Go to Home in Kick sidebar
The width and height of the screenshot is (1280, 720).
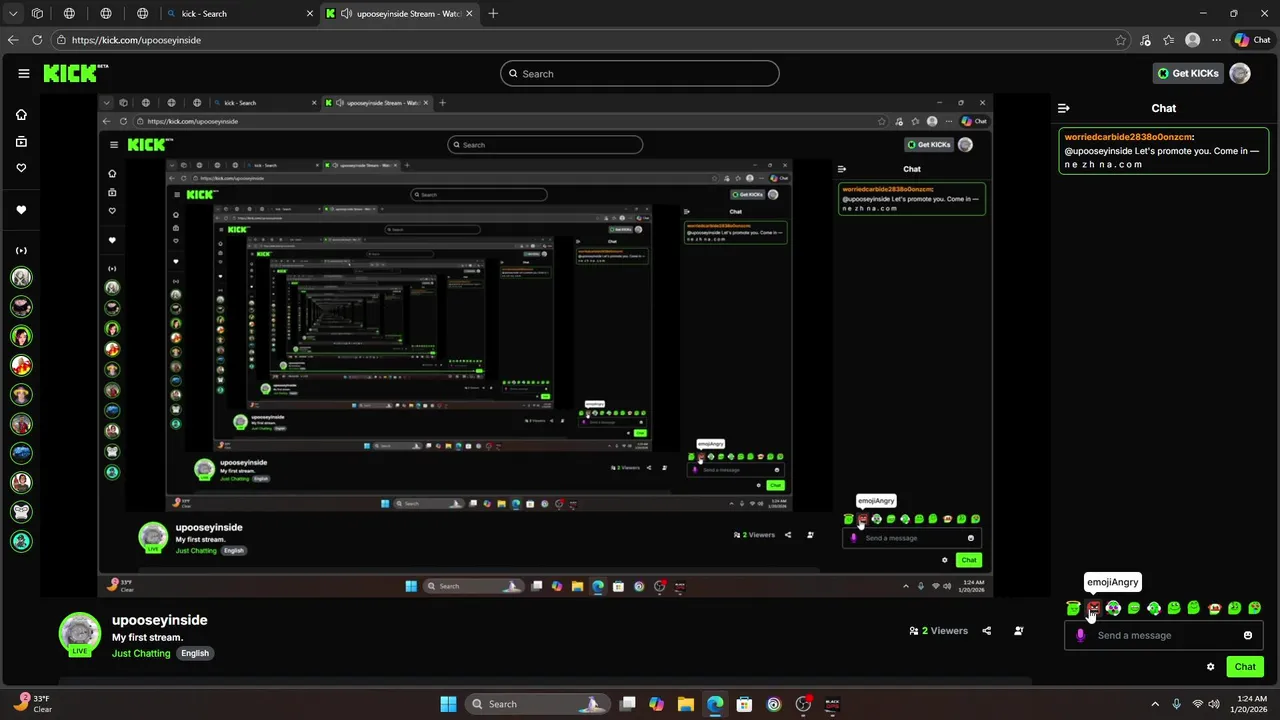tap(21, 114)
